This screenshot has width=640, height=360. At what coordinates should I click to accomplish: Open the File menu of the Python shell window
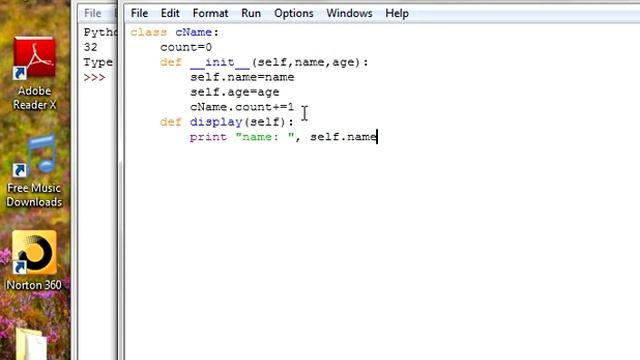tap(93, 13)
